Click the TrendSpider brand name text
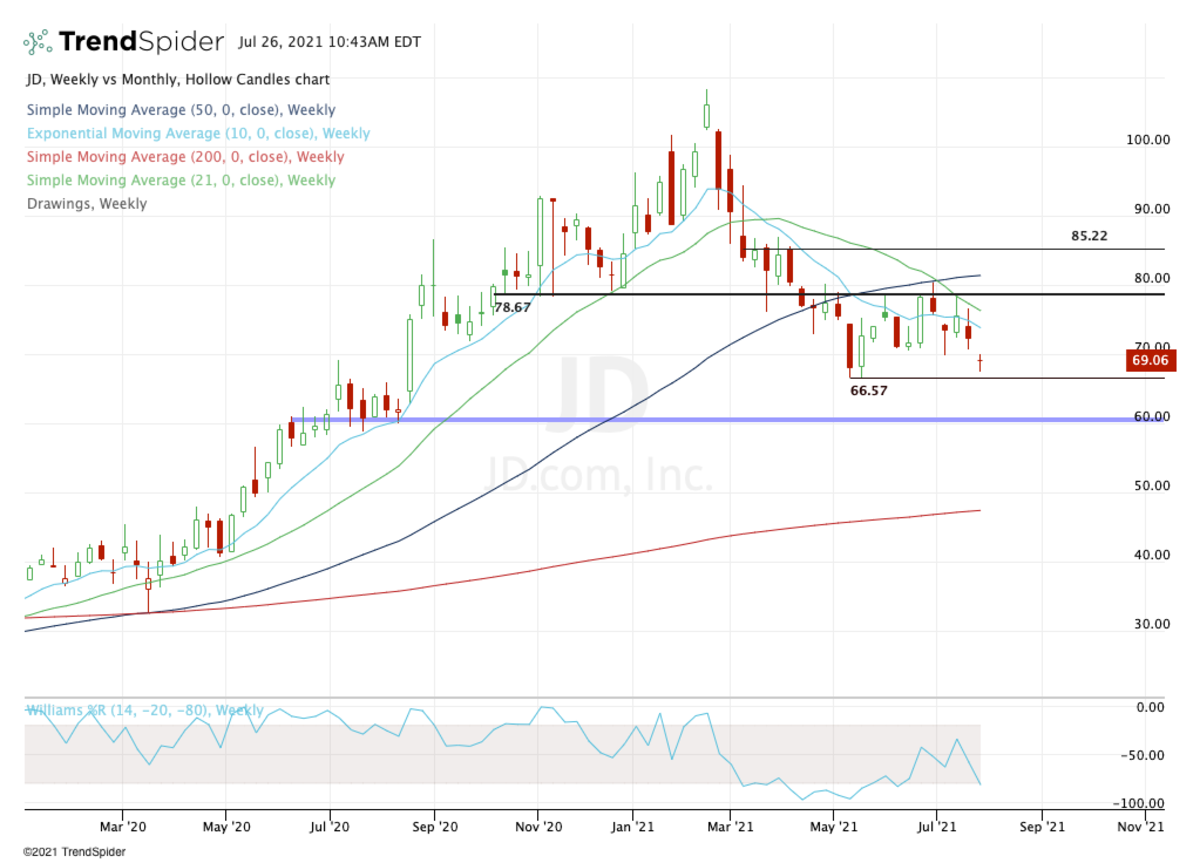 pyautogui.click(x=141, y=42)
